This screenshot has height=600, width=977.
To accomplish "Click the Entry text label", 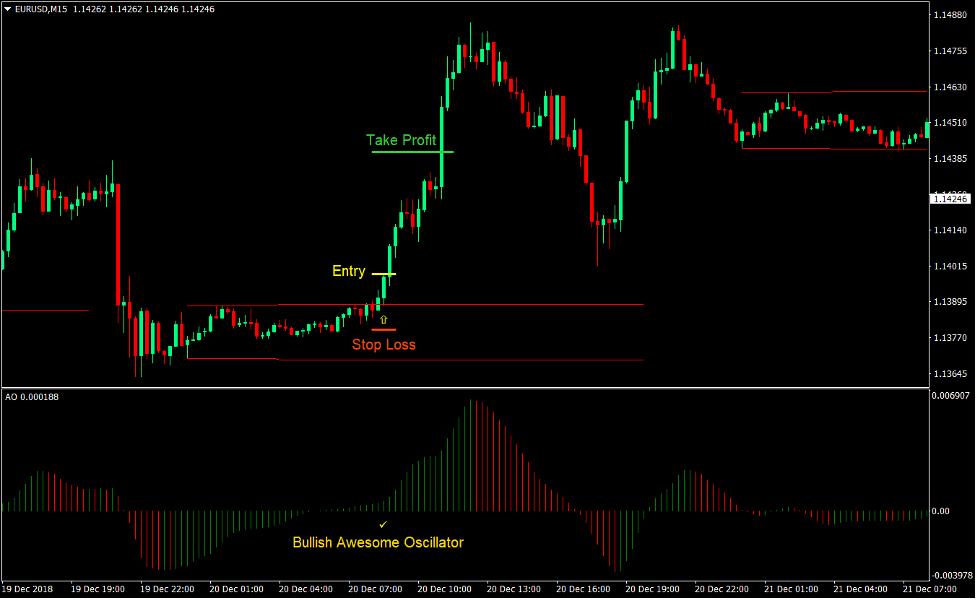I will pos(348,271).
